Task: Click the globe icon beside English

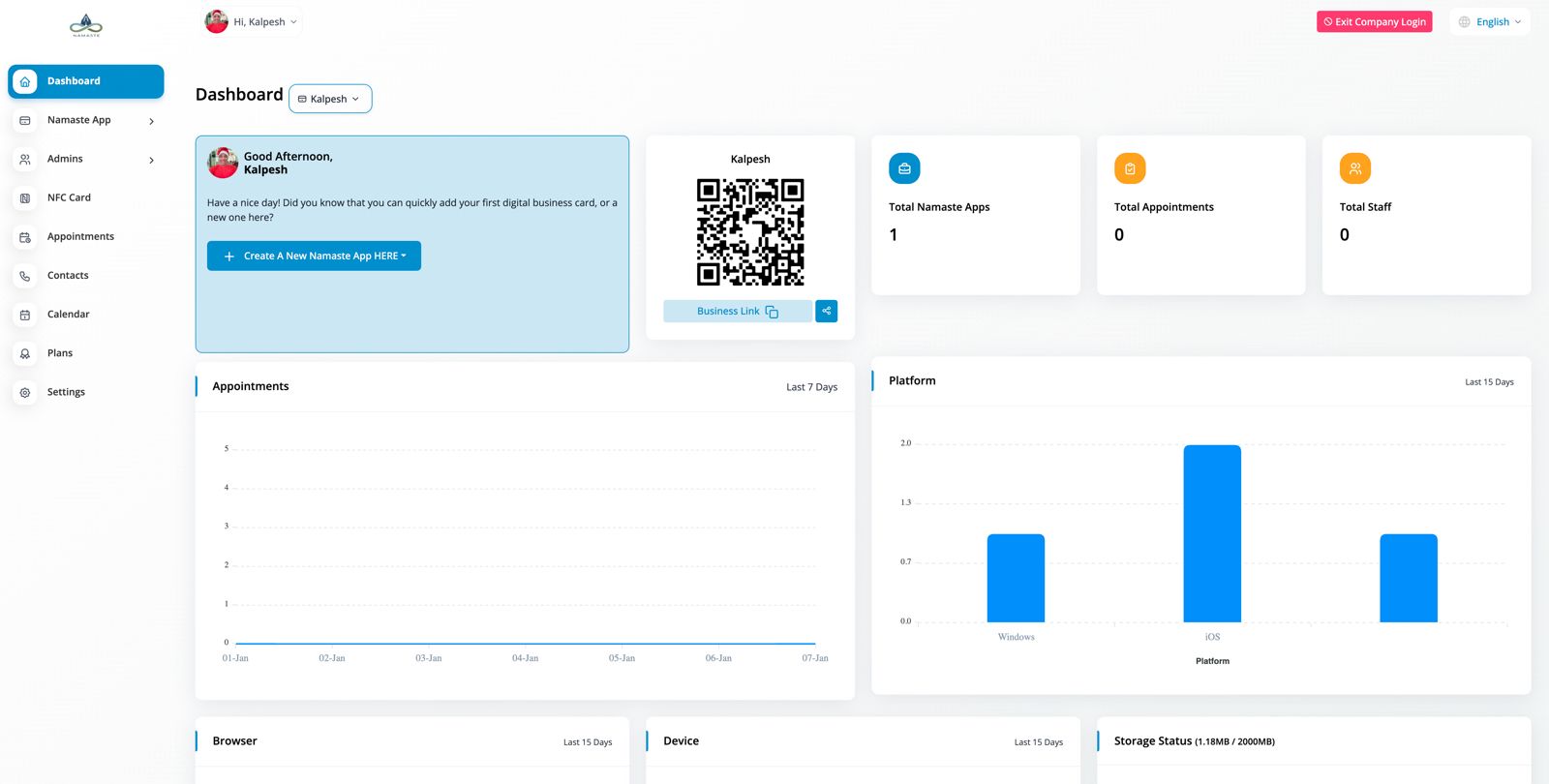Action: point(1465,22)
